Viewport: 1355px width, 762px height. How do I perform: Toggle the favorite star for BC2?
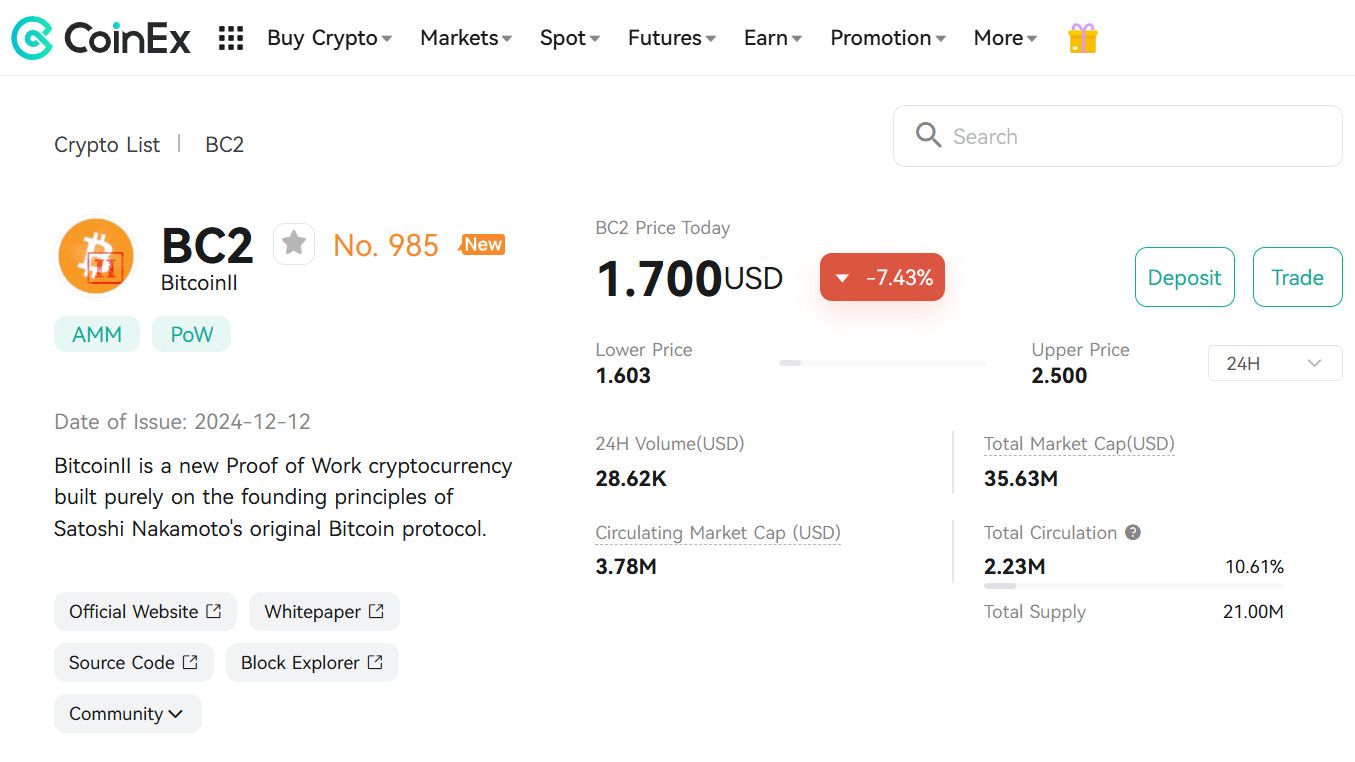[294, 243]
